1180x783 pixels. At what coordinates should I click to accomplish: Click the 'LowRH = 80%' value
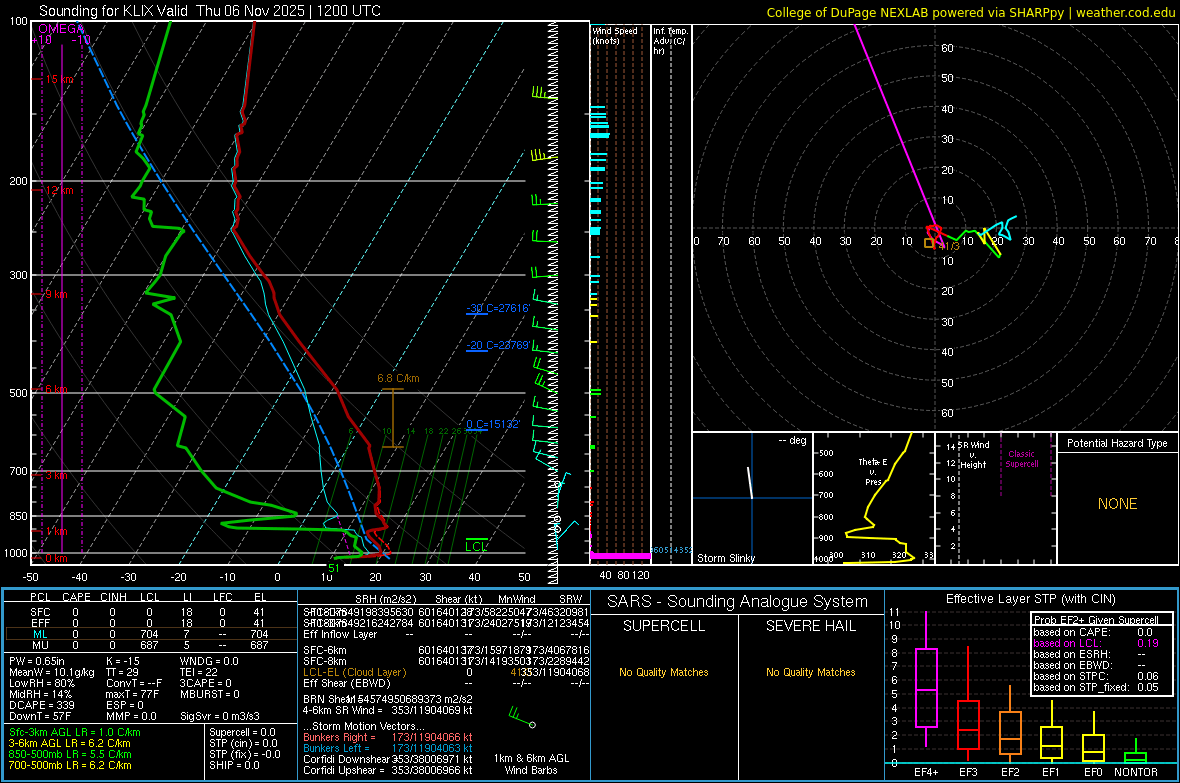pyautogui.click(x=41, y=684)
